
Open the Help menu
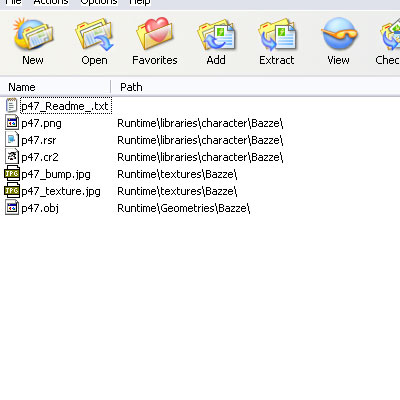140,2
